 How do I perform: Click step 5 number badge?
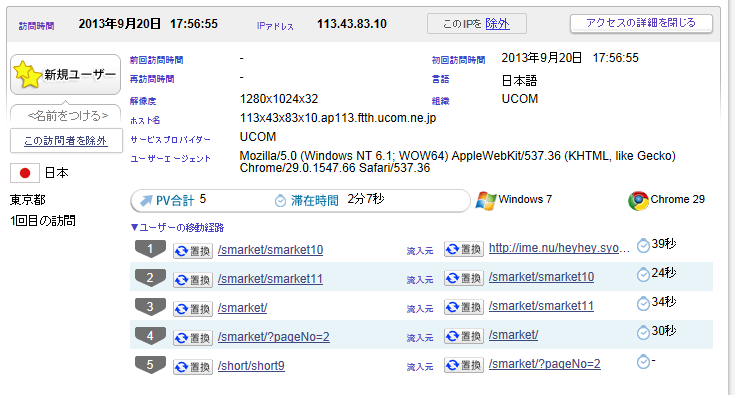[150, 365]
